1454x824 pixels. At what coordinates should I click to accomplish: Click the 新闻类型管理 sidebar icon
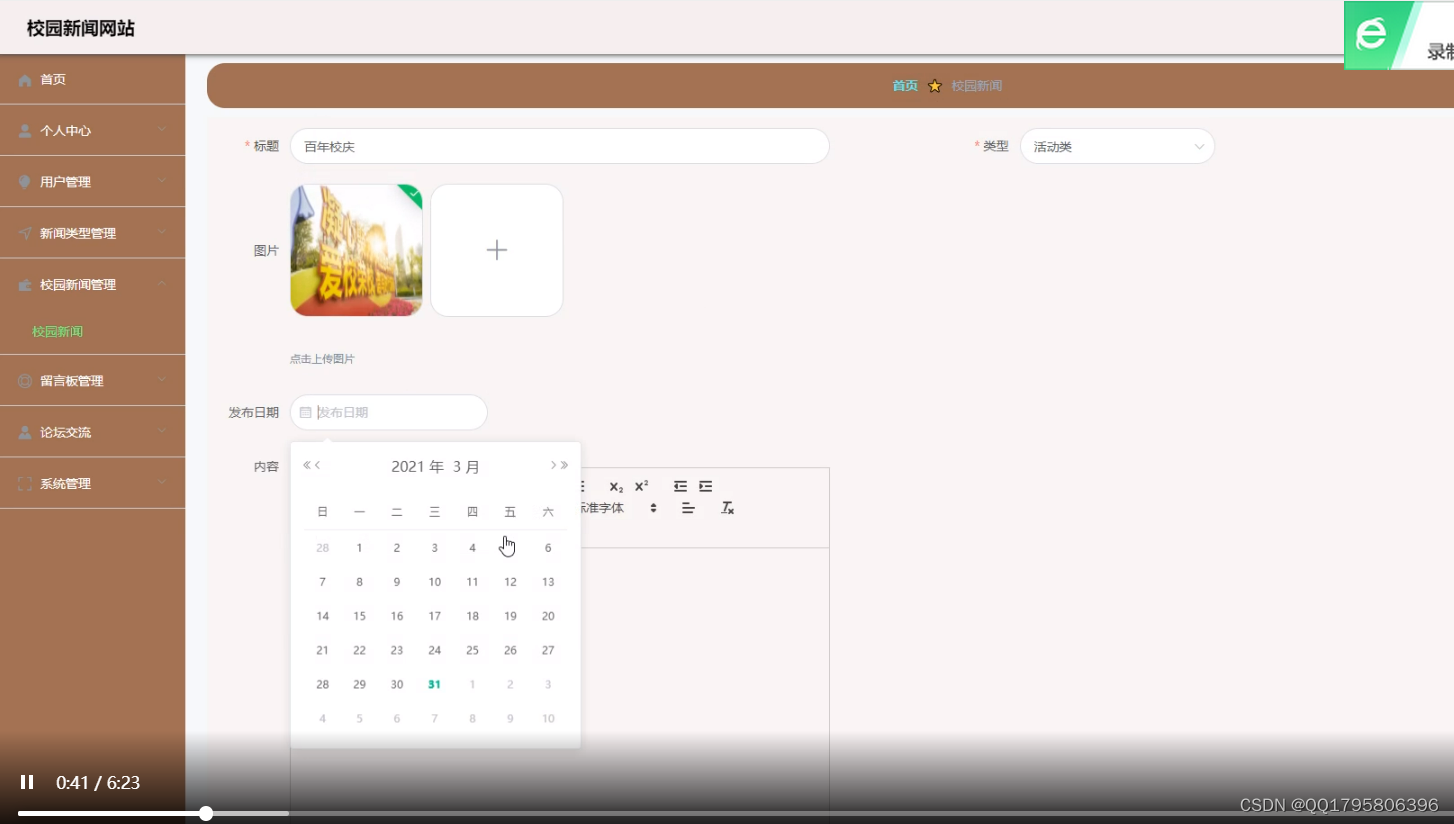click(x=25, y=233)
